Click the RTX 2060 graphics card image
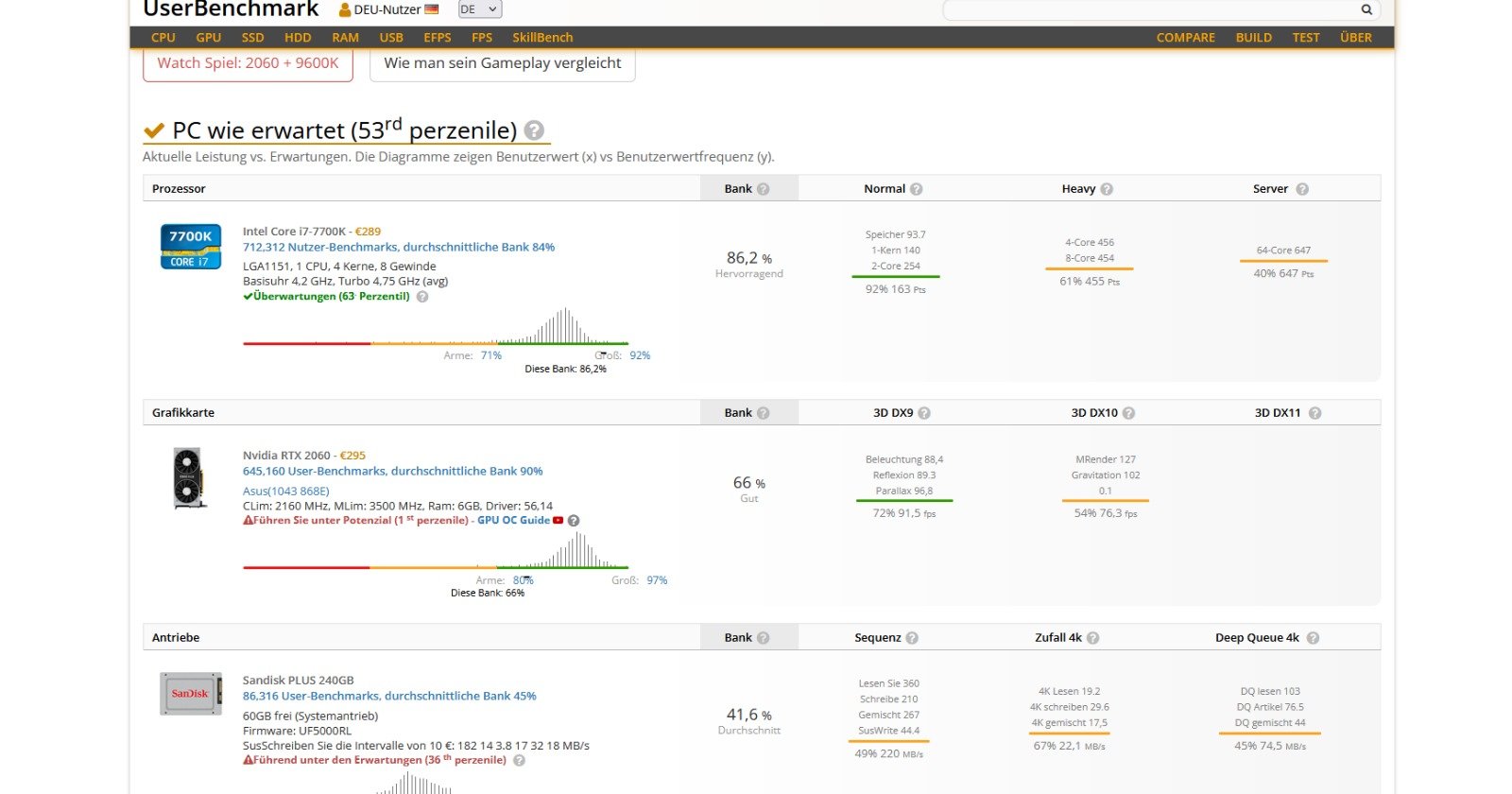The height and width of the screenshot is (794, 1512). click(x=190, y=478)
